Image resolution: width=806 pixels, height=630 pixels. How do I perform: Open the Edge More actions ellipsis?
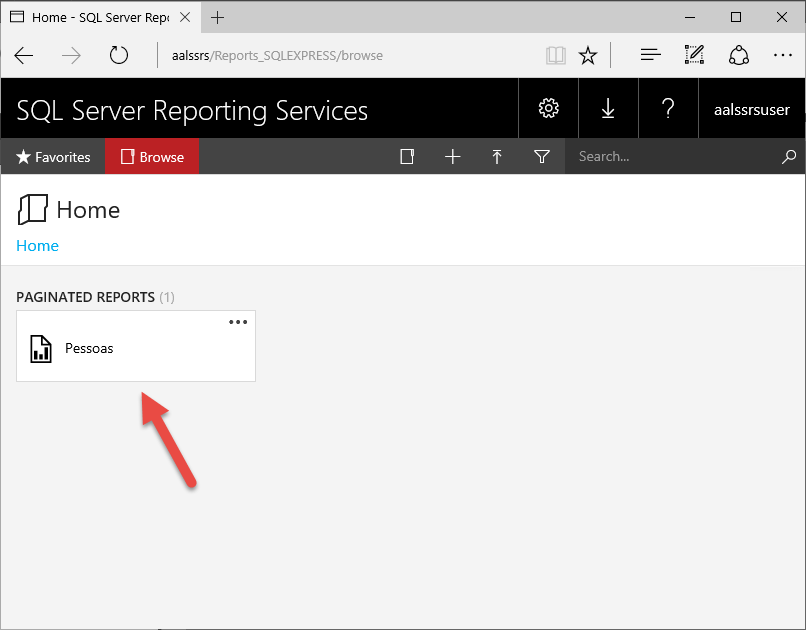pos(782,55)
